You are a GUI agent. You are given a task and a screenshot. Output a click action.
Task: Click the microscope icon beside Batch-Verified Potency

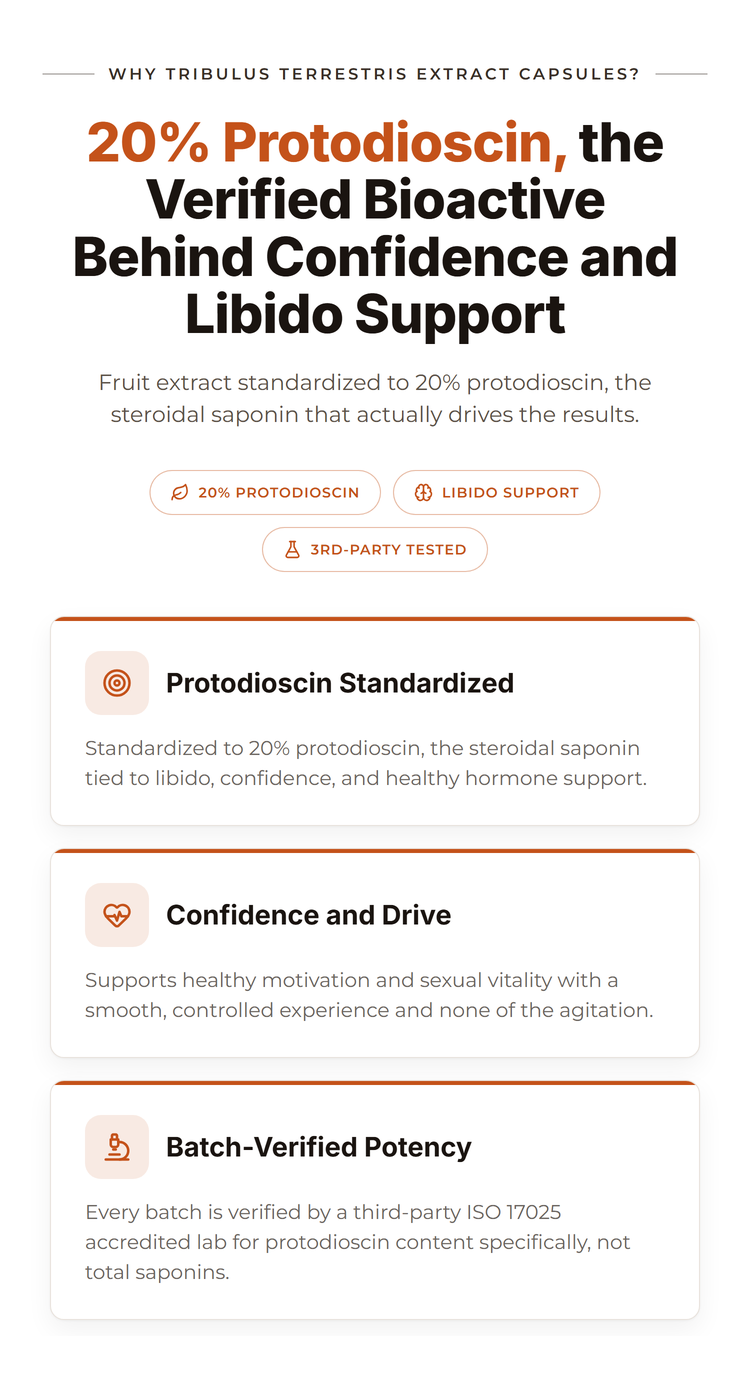pos(117,1147)
